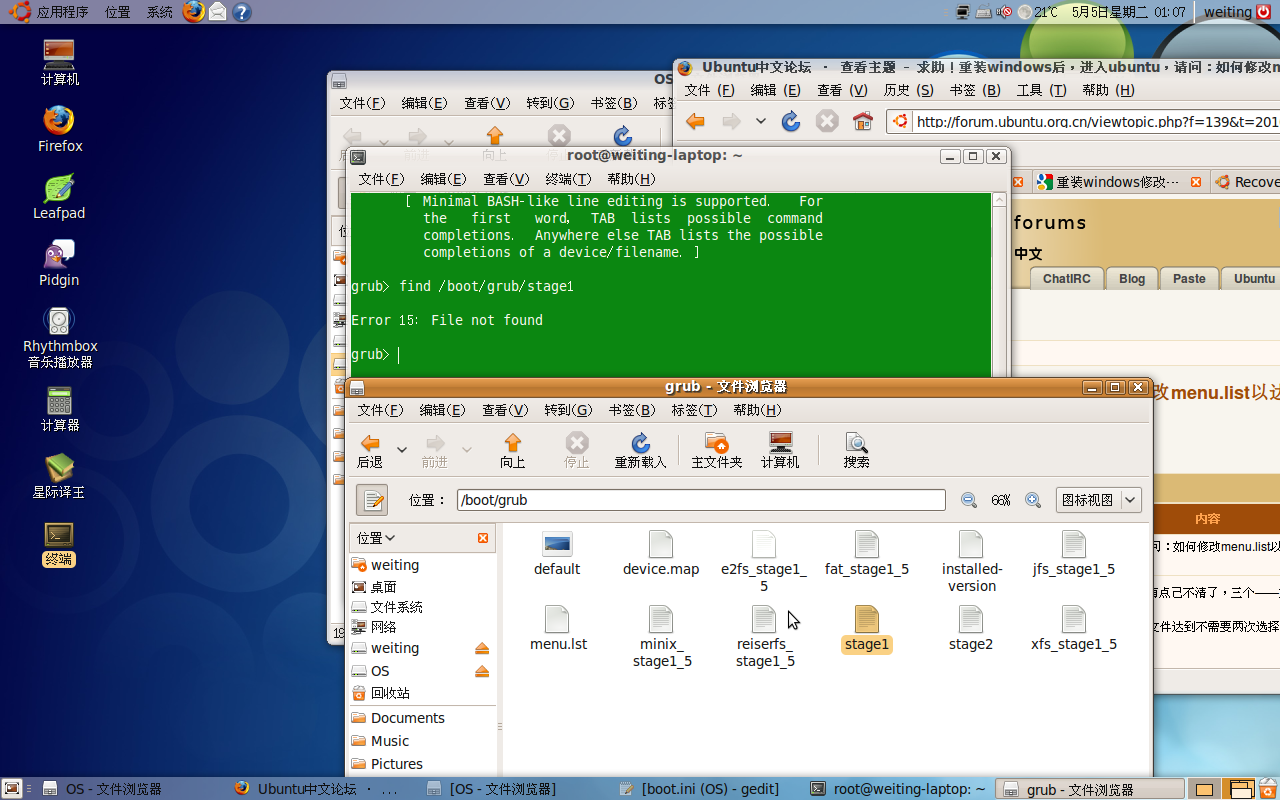Open Firefox back-history dropdown arrow
The image size is (1280, 800).
761,121
